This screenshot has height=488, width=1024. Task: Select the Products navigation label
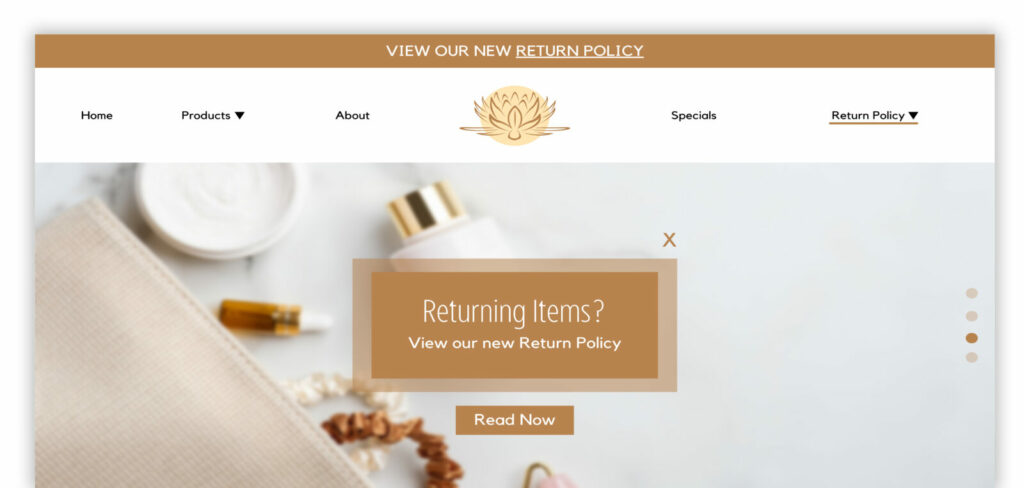click(206, 116)
